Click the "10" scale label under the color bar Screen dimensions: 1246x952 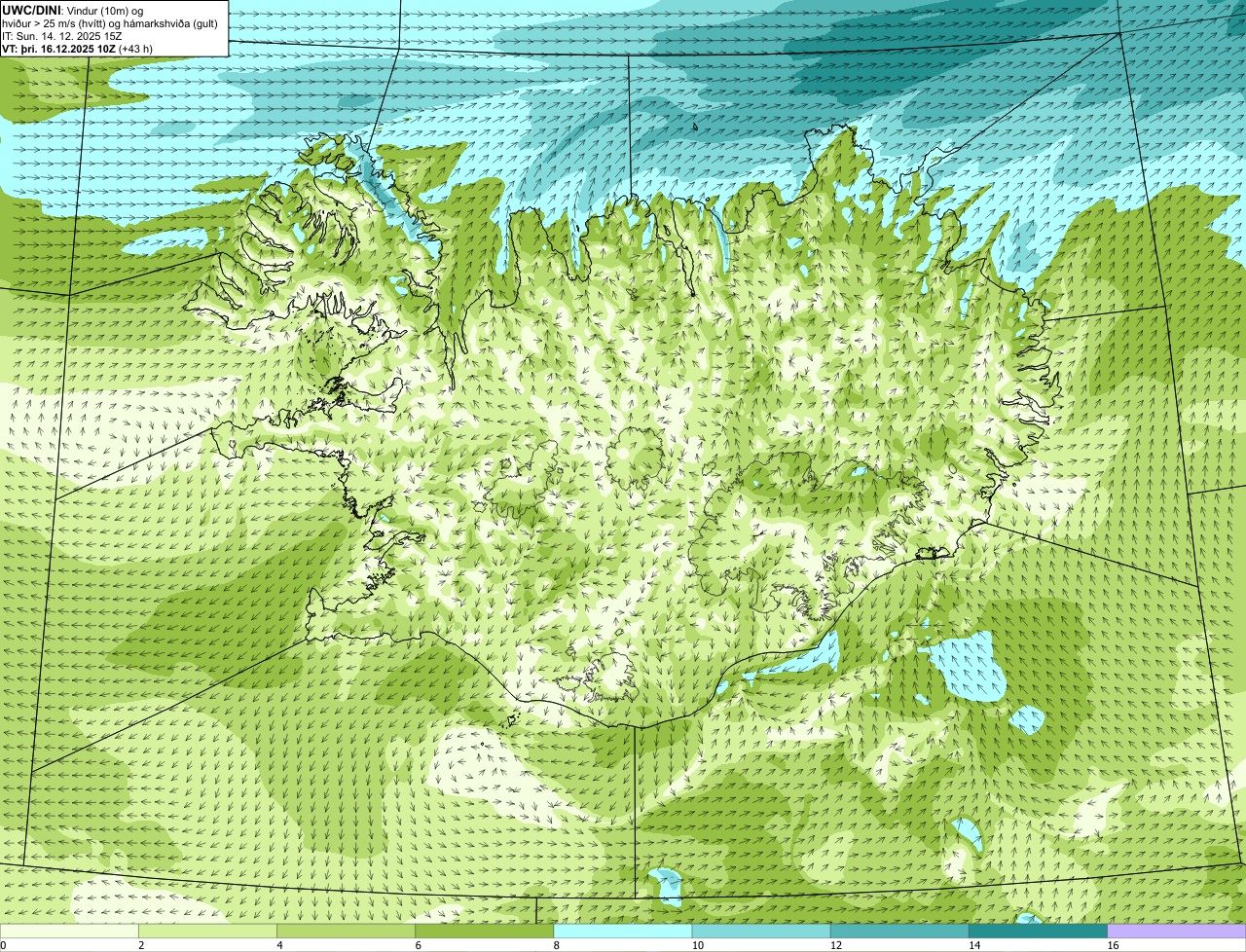(697, 945)
